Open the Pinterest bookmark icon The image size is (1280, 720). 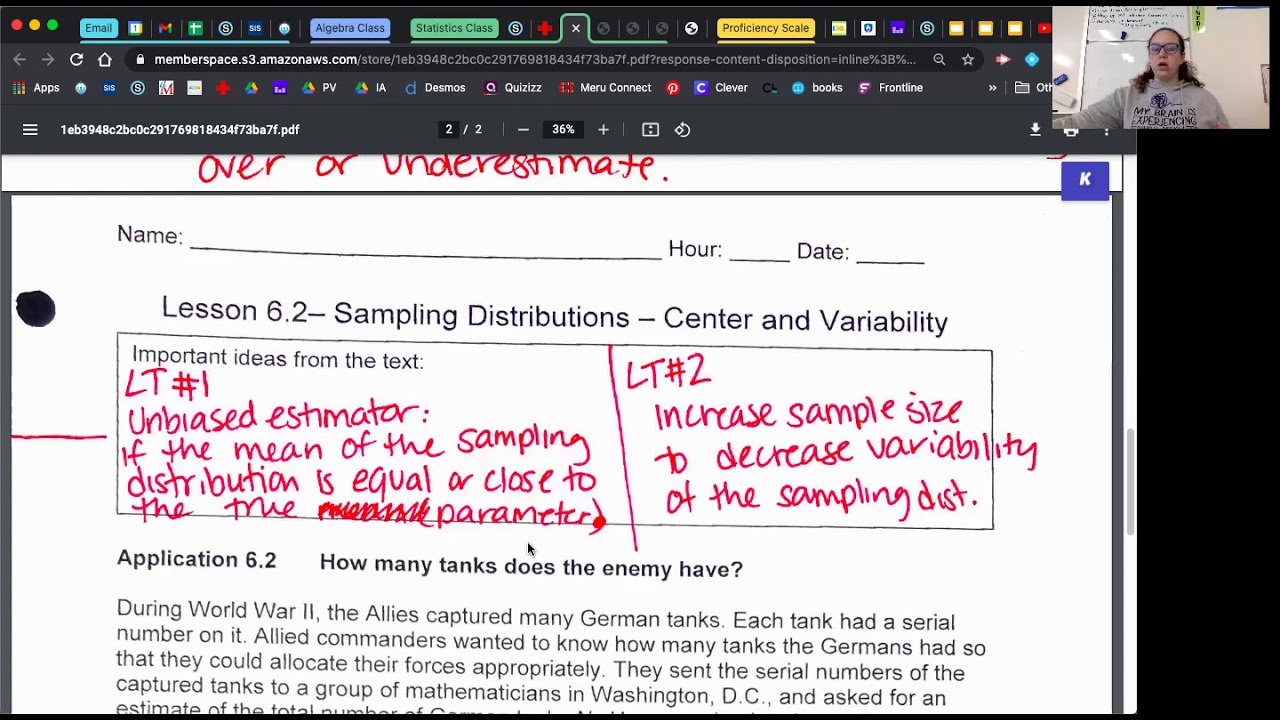673,88
